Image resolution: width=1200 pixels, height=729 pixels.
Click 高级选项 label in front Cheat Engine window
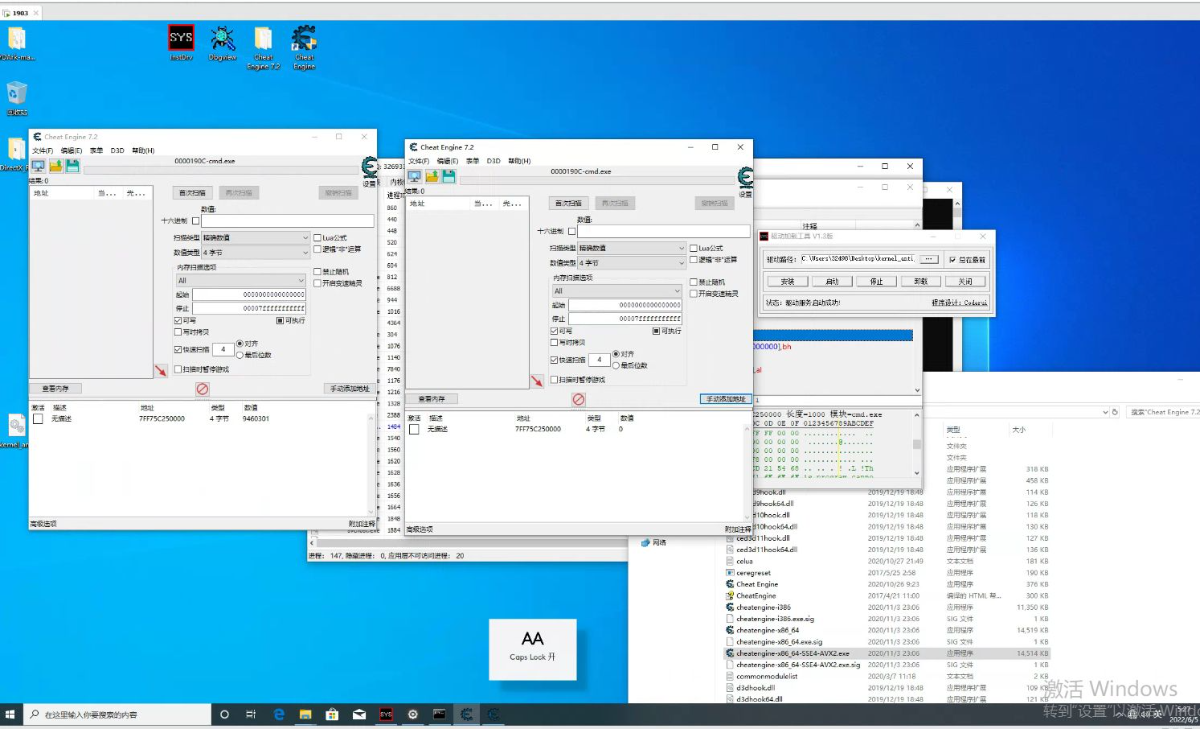coord(419,529)
